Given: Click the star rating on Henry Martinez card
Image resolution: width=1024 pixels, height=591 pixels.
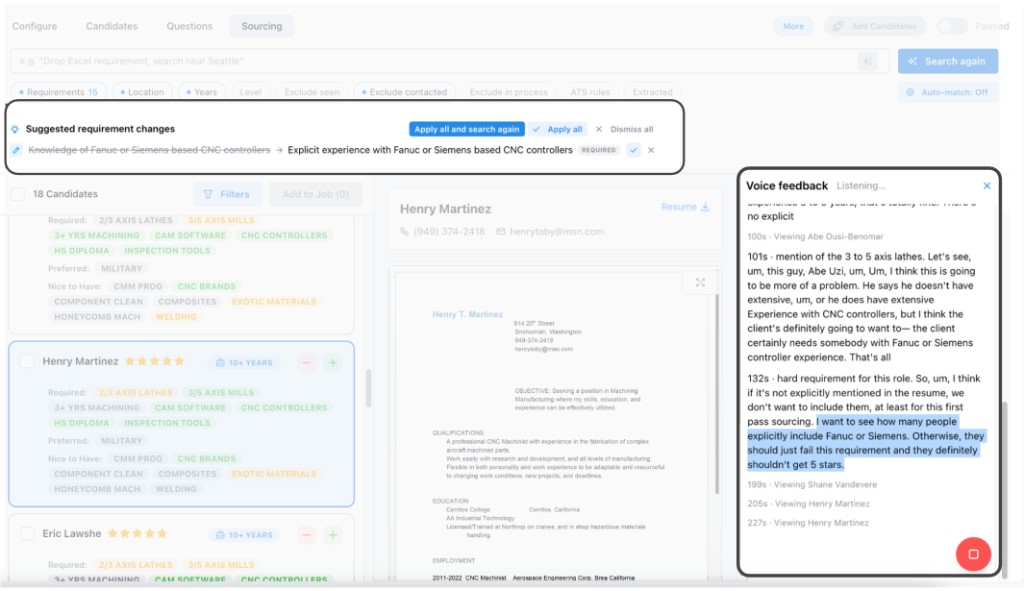Looking at the screenshot, I should tap(155, 361).
